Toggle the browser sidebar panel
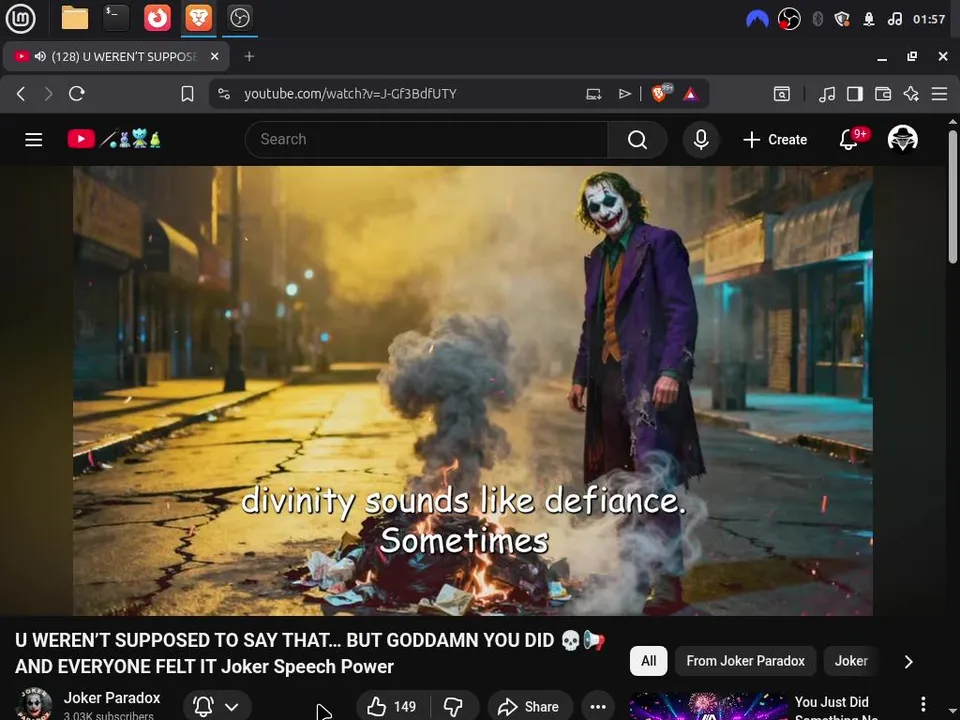Image resolution: width=960 pixels, height=720 pixels. tap(855, 94)
